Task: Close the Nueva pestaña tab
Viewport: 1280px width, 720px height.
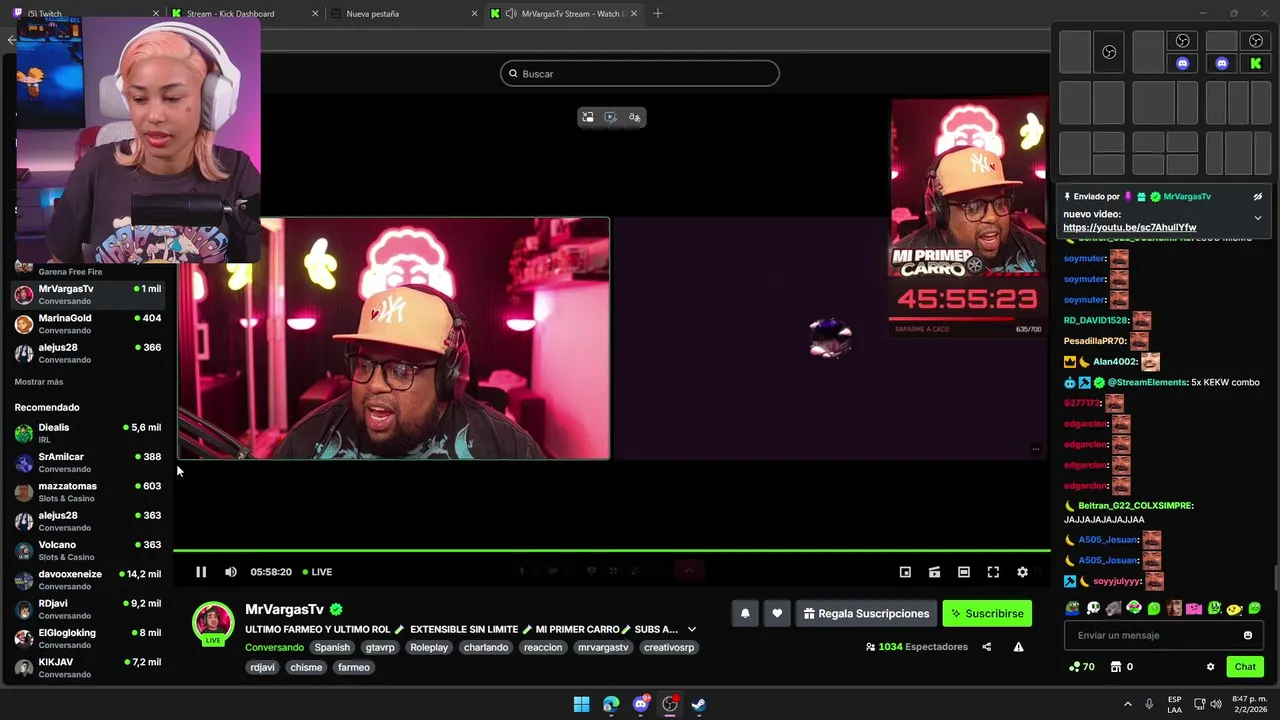Action: [475, 14]
